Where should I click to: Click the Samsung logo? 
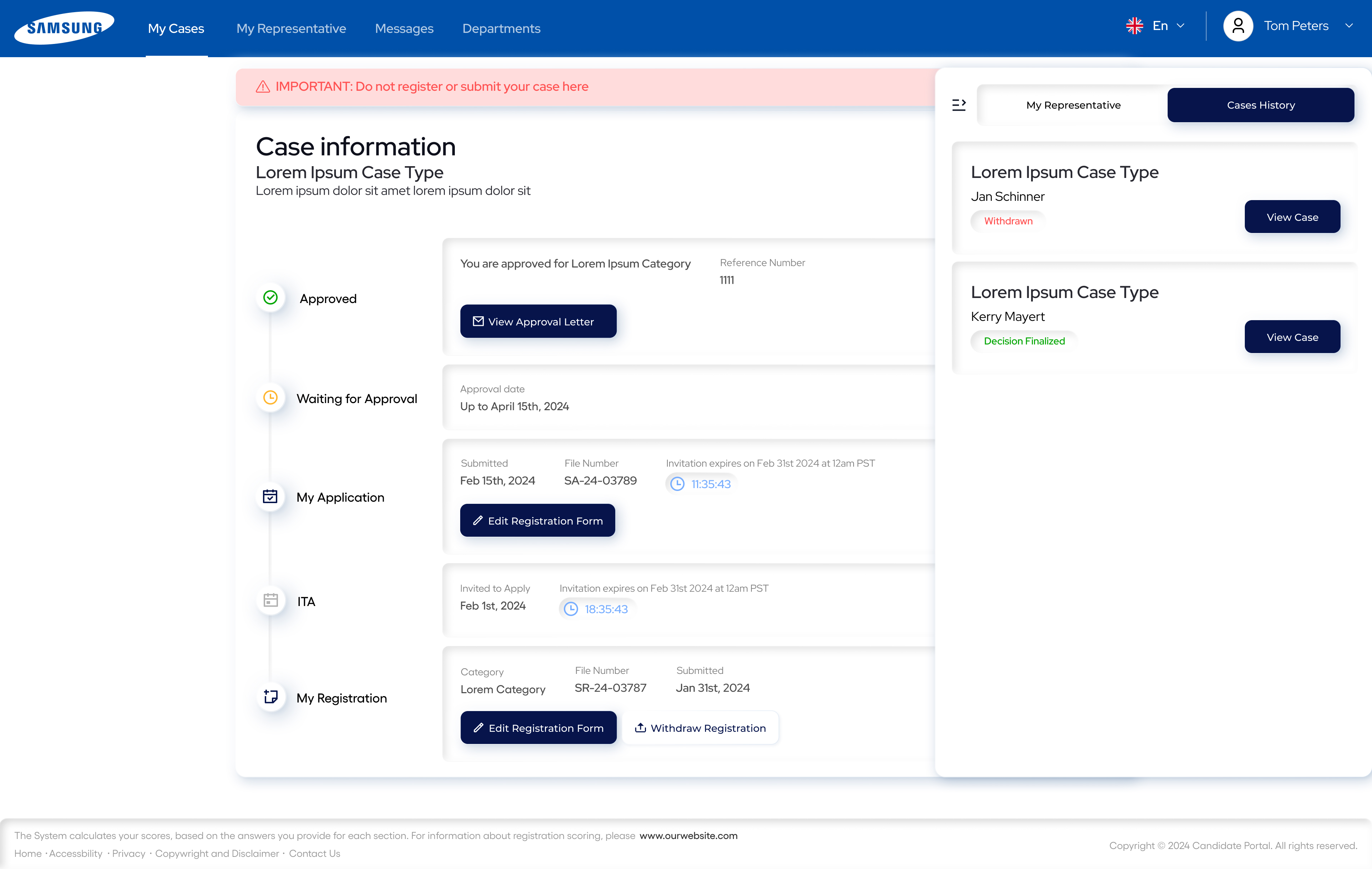(x=64, y=28)
